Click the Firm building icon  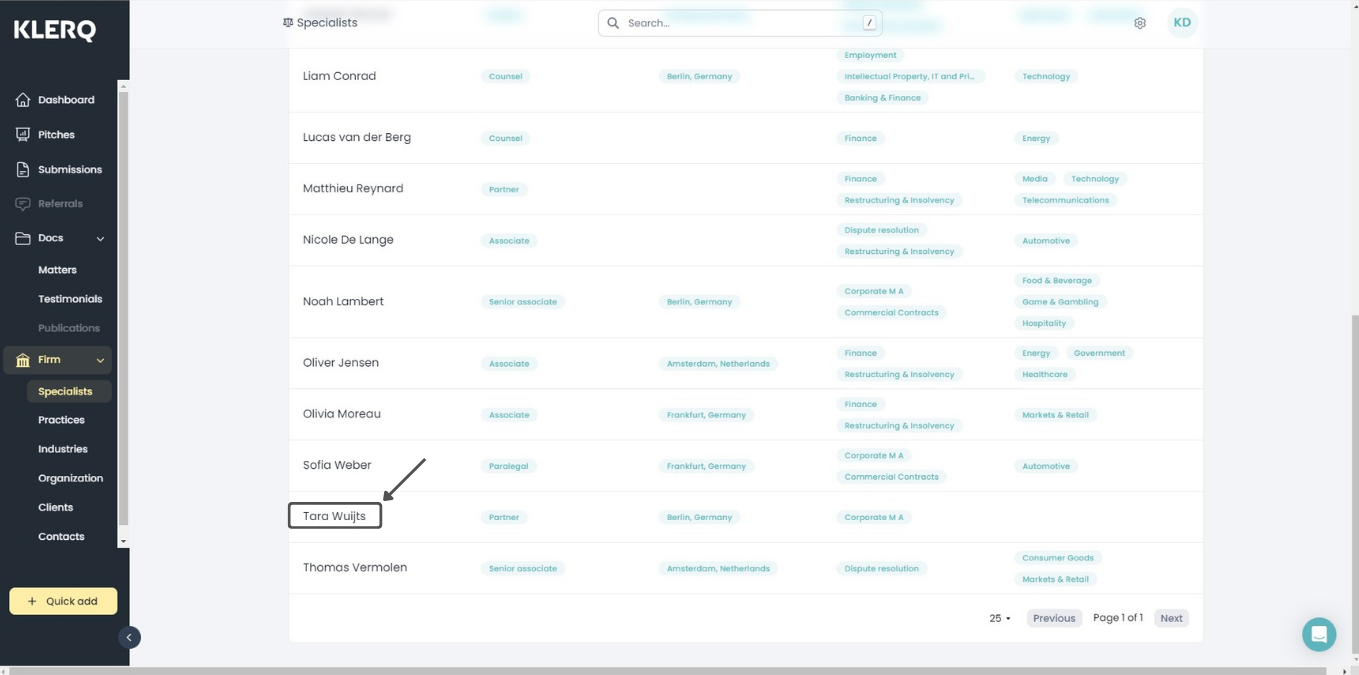pyautogui.click(x=23, y=360)
